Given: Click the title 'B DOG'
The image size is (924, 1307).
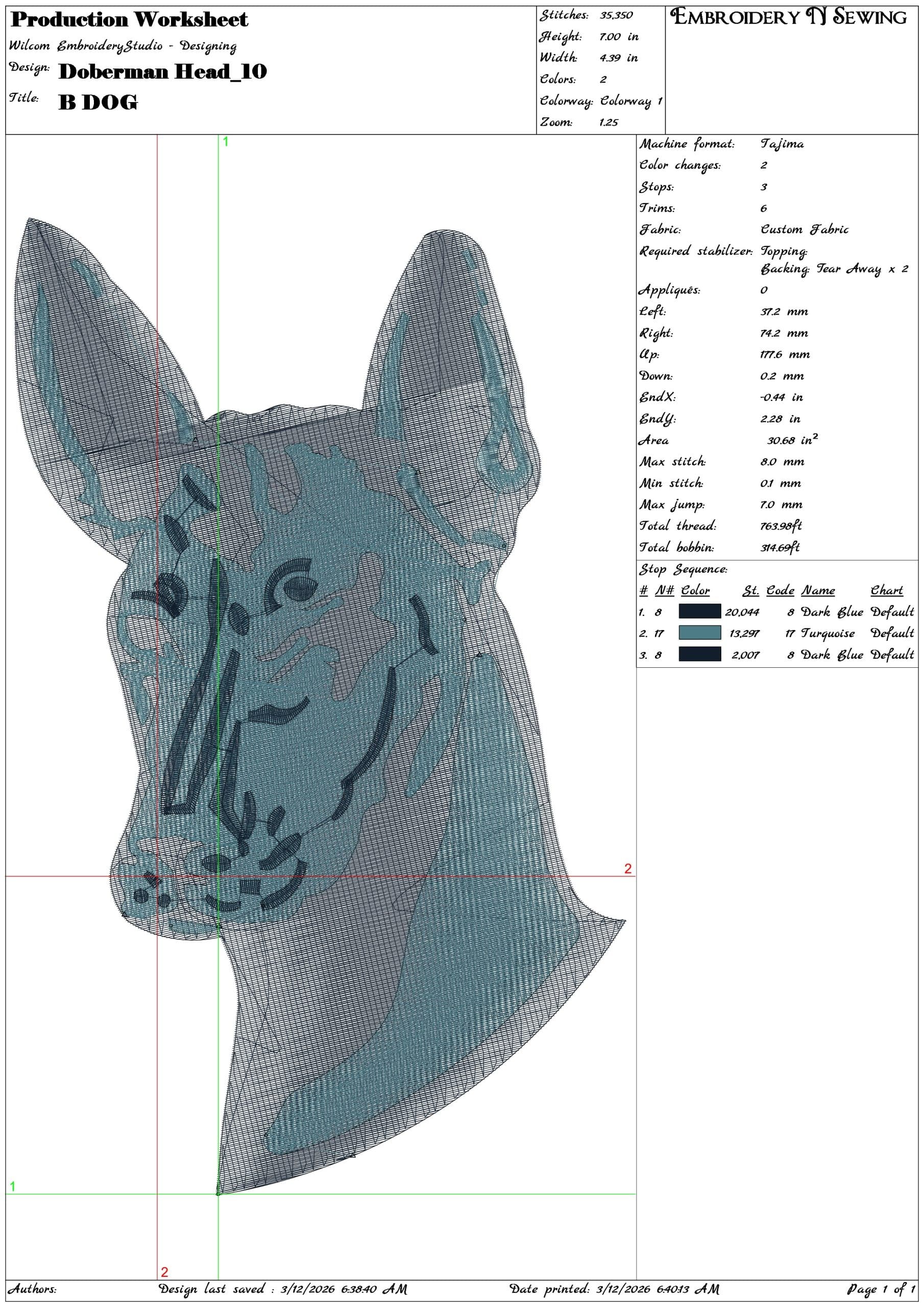Looking at the screenshot, I should pos(98,103).
